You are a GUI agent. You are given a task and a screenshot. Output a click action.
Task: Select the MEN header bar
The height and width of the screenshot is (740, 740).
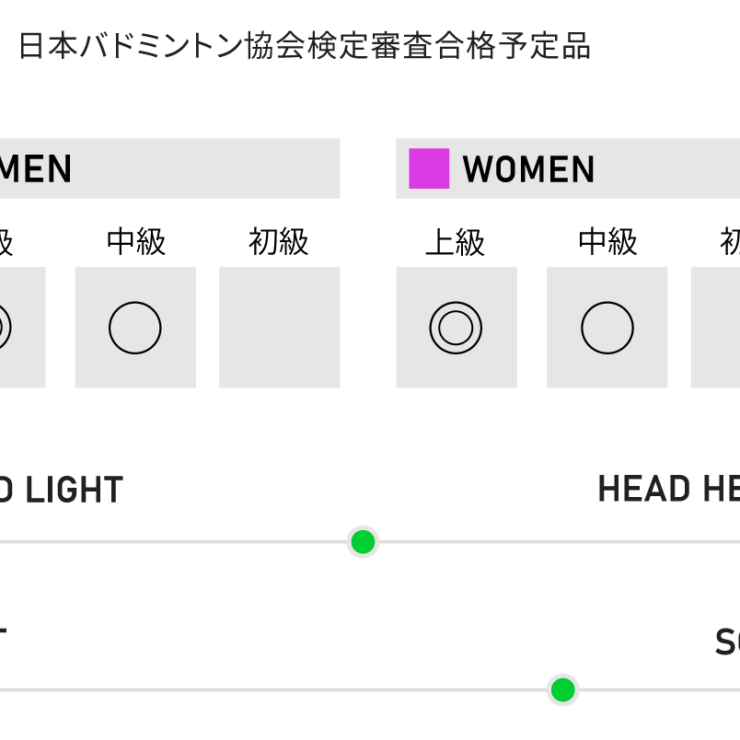[x=170, y=169]
